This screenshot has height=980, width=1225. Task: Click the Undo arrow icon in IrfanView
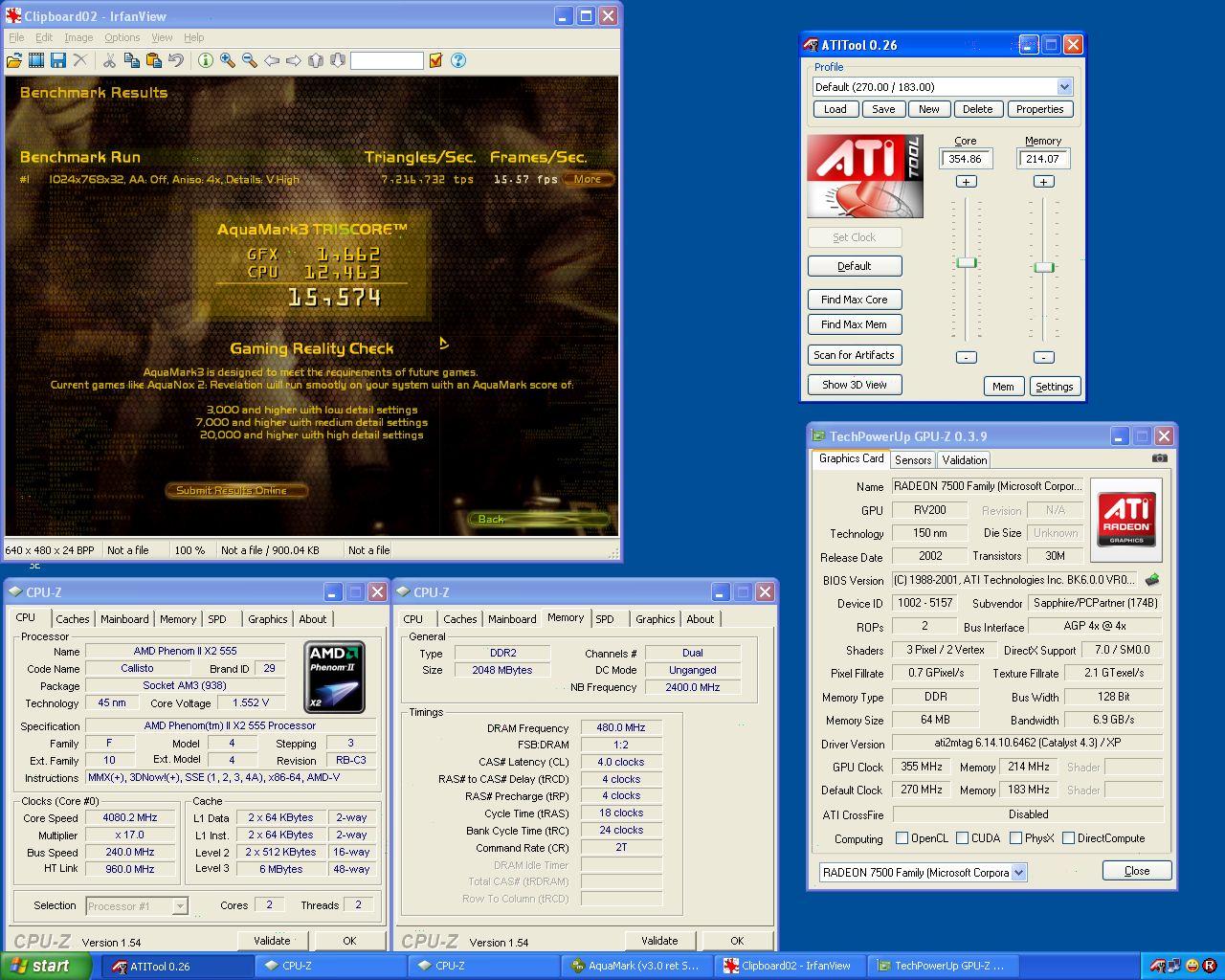176,60
